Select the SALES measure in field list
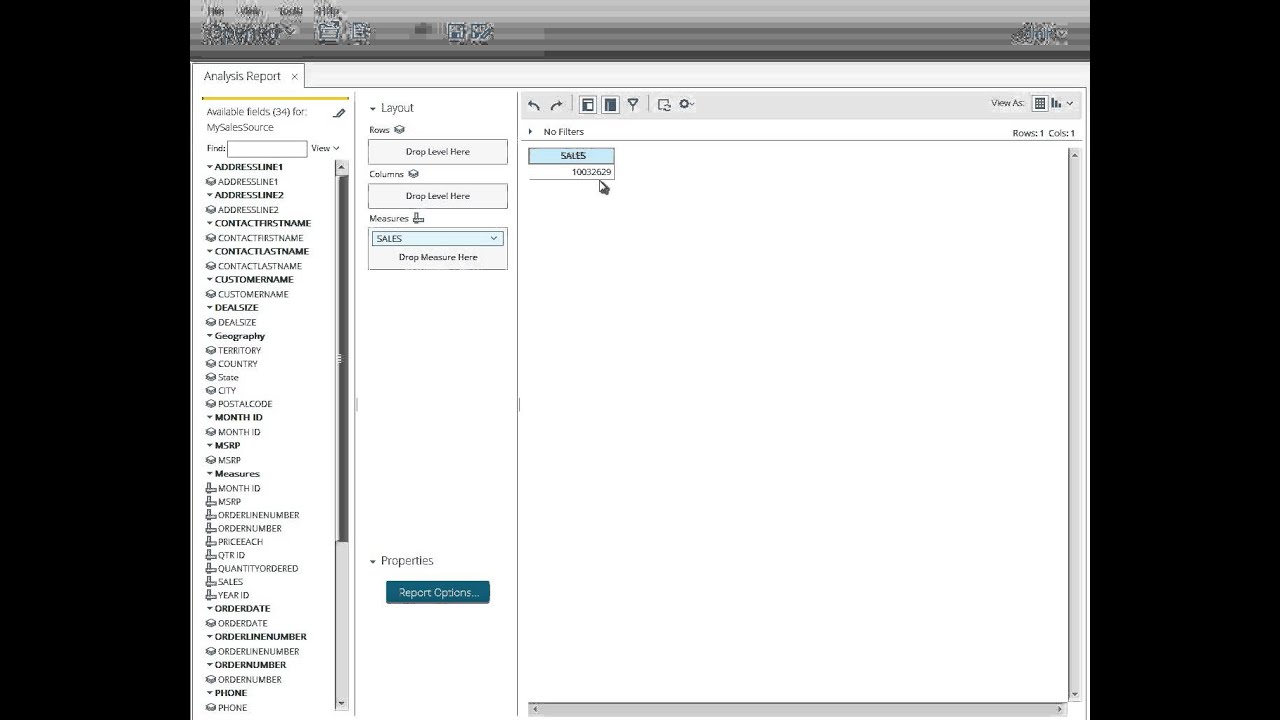1280x720 pixels. pyautogui.click(x=230, y=582)
